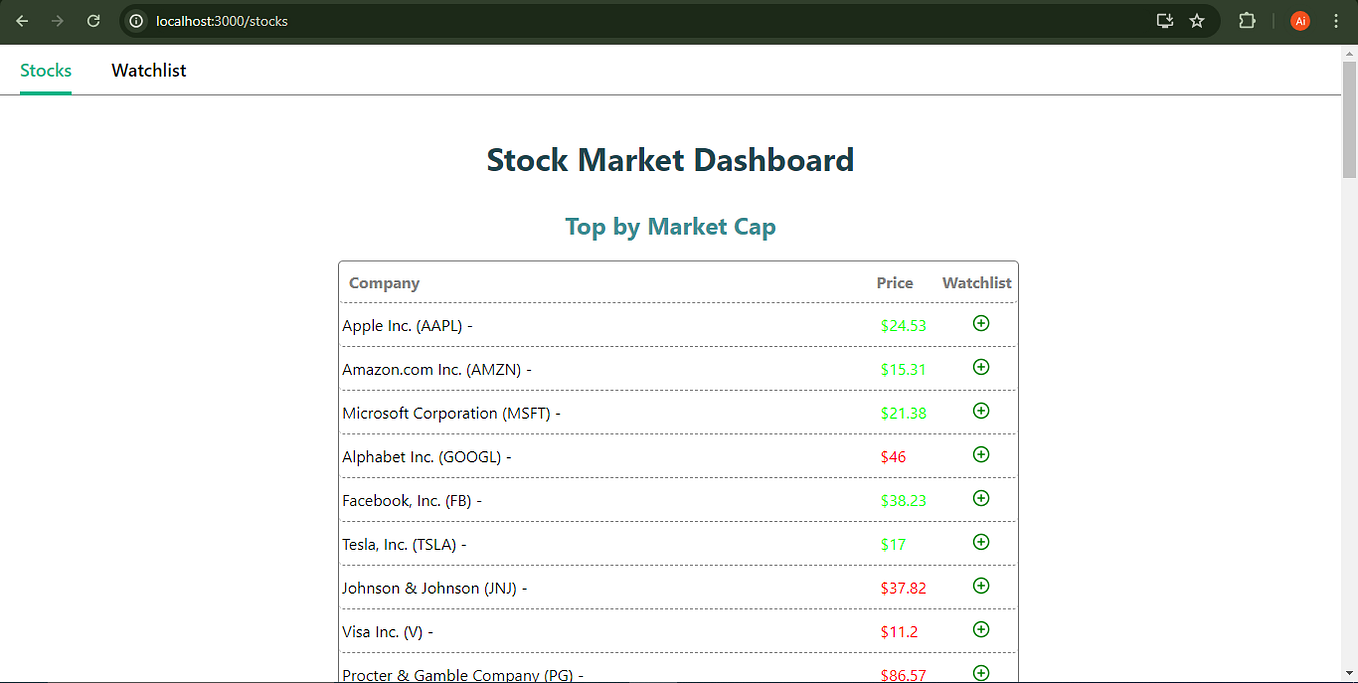Switch to the Watchlist tab
This screenshot has height=683, width=1358.
click(149, 70)
